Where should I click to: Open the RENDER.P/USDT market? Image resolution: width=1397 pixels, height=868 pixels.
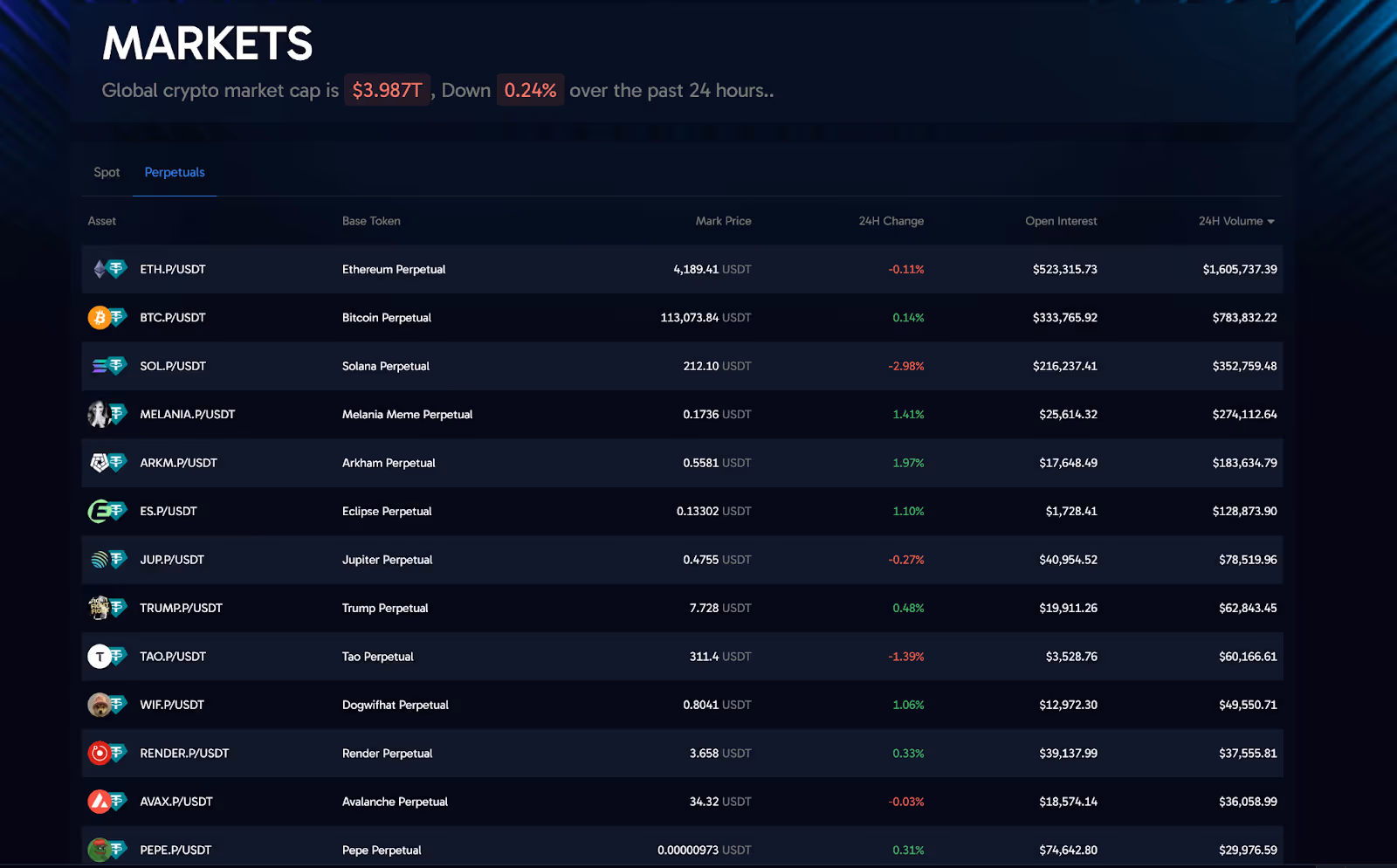(x=184, y=753)
